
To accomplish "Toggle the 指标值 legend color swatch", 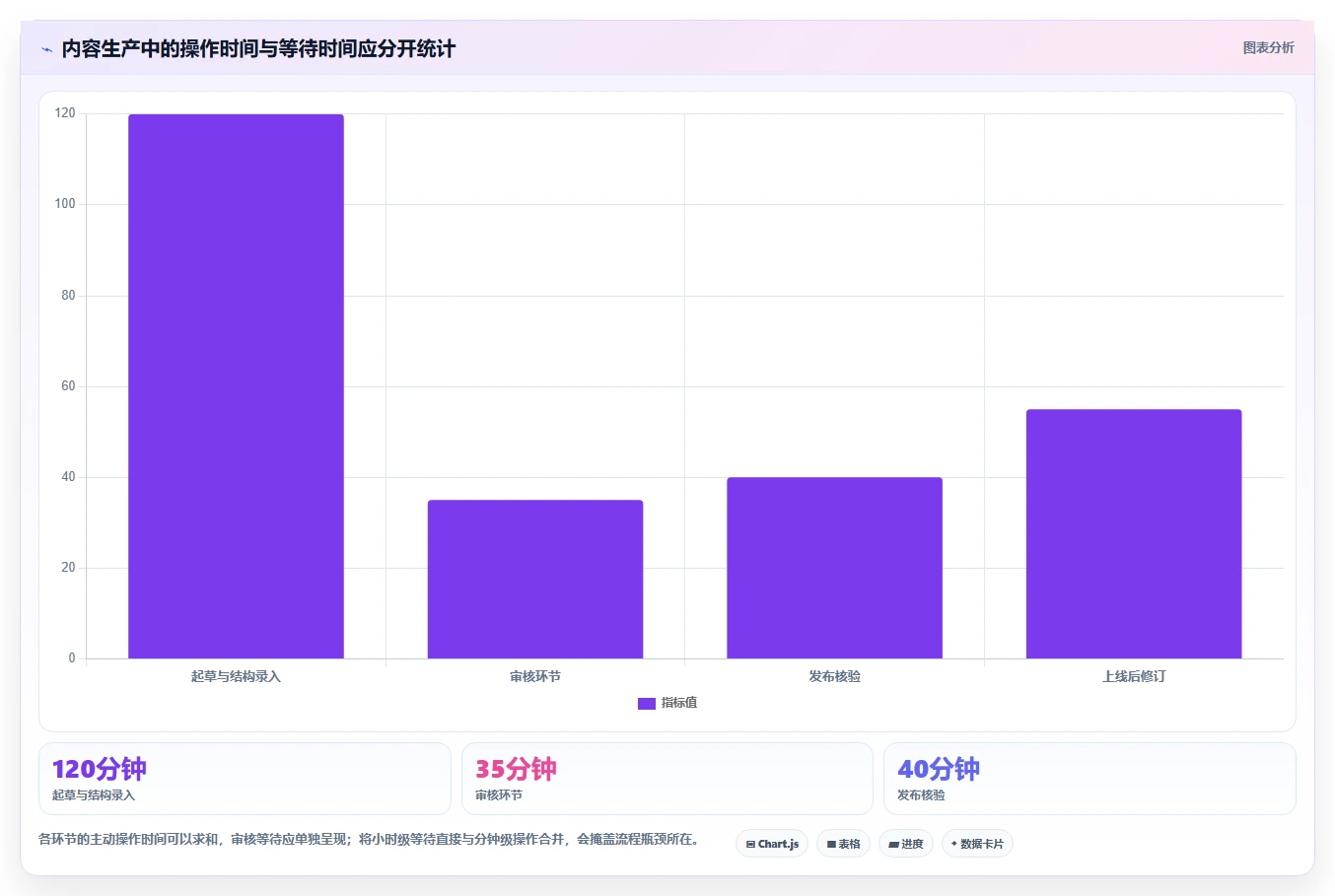I will tap(646, 704).
